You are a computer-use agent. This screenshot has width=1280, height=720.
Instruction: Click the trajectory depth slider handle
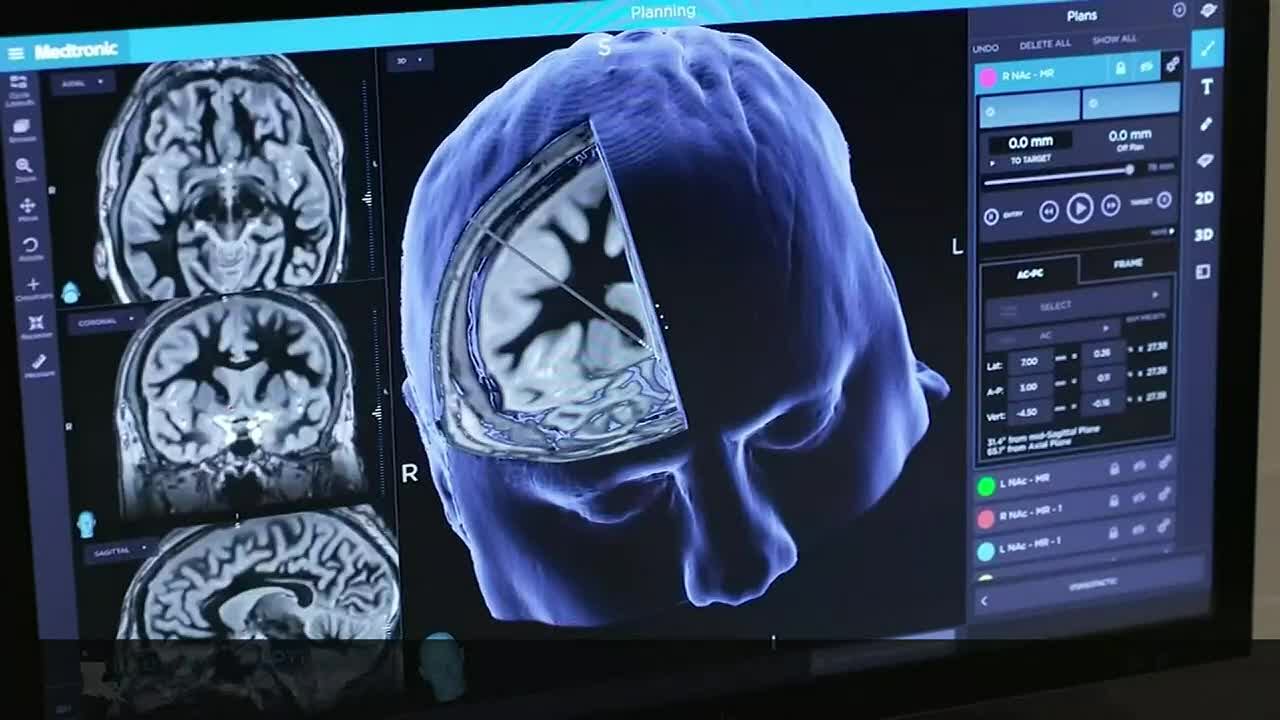click(x=1130, y=171)
